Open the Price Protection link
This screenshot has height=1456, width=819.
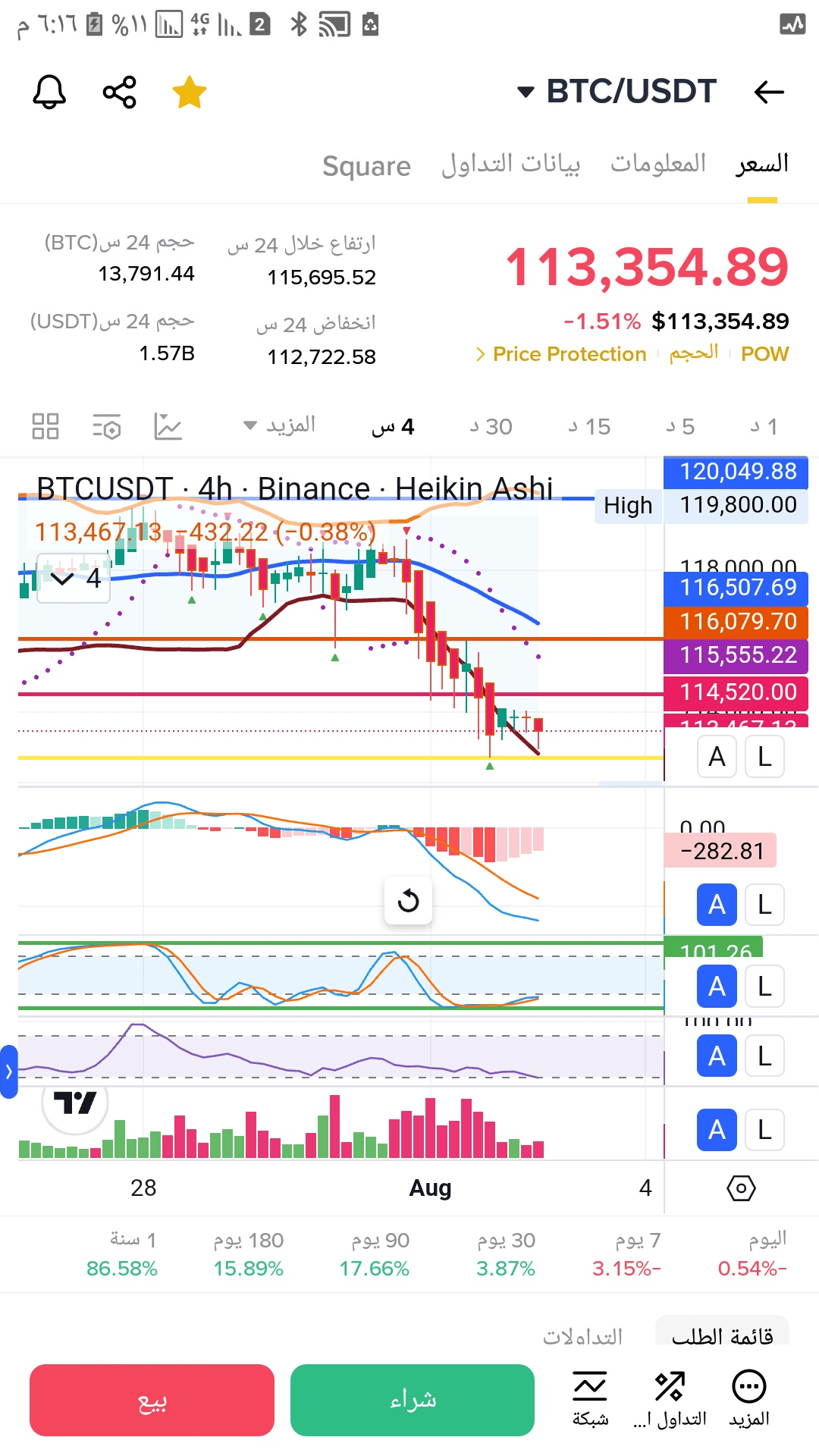(x=561, y=354)
